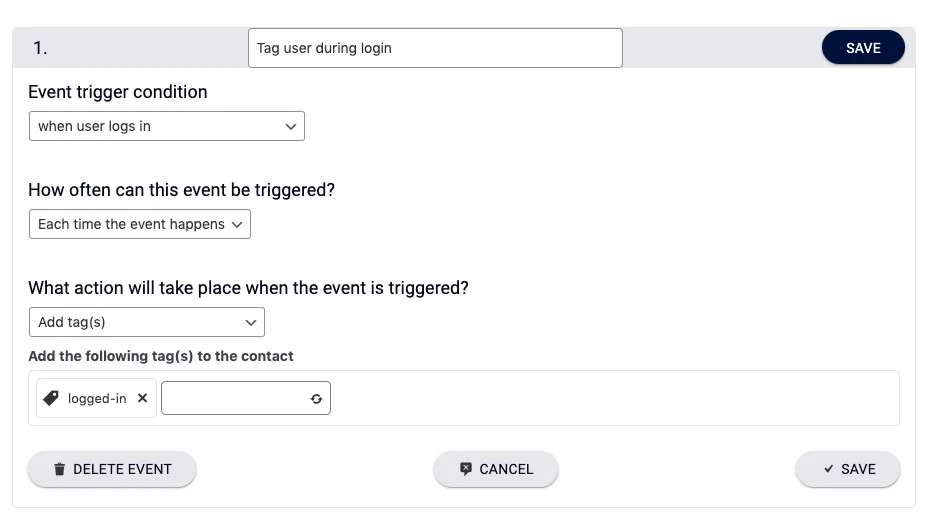The image size is (930, 526).
Task: Open the Add tag(s) action dropdown
Action: click(x=146, y=322)
